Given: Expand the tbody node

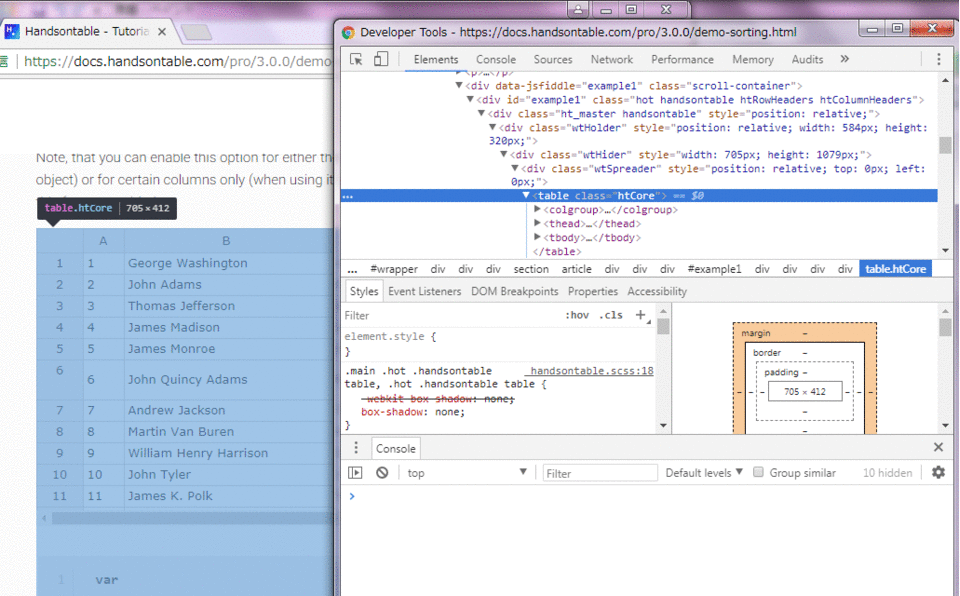Looking at the screenshot, I should 537,238.
